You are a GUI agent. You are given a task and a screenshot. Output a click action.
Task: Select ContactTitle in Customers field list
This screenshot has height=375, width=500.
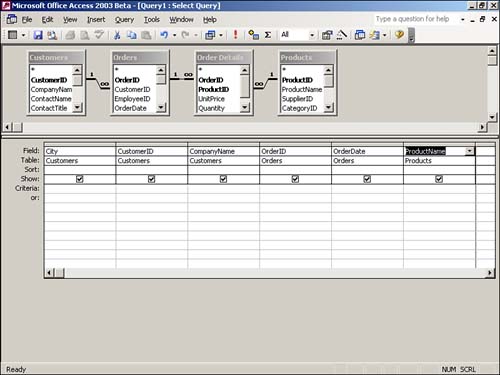coord(49,108)
